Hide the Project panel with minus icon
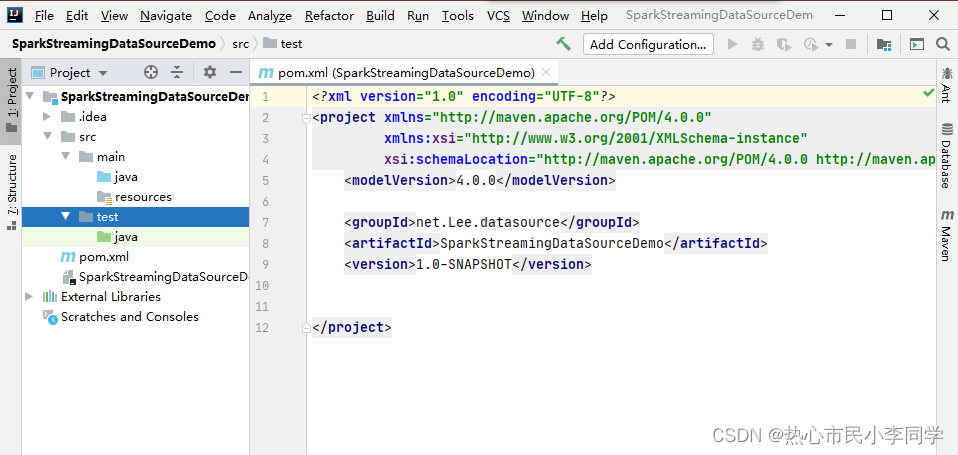This screenshot has height=455, width=958. (x=236, y=73)
